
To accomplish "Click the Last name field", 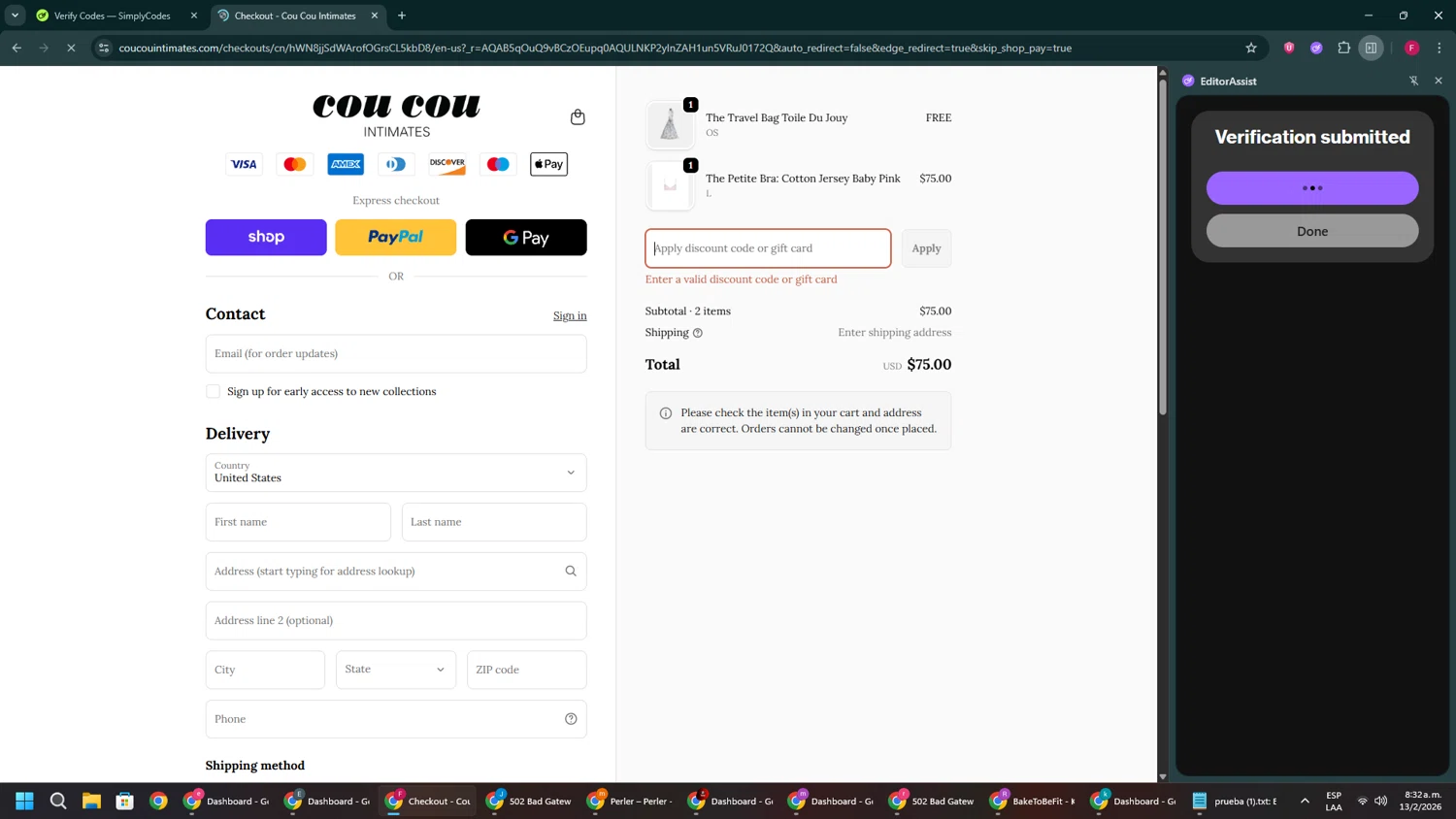I will click(x=494, y=522).
